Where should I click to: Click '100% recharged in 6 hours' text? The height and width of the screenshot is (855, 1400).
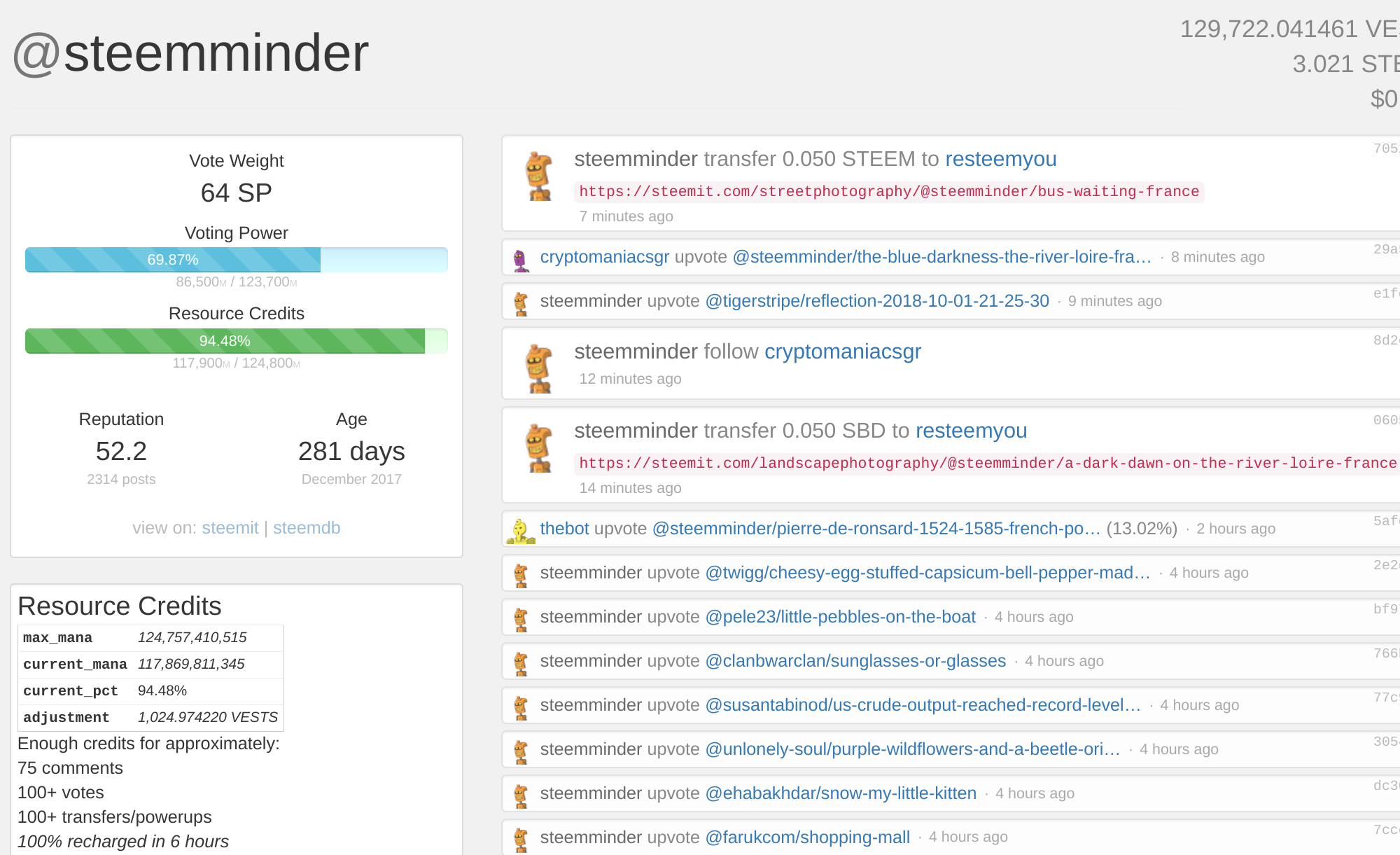click(x=123, y=842)
